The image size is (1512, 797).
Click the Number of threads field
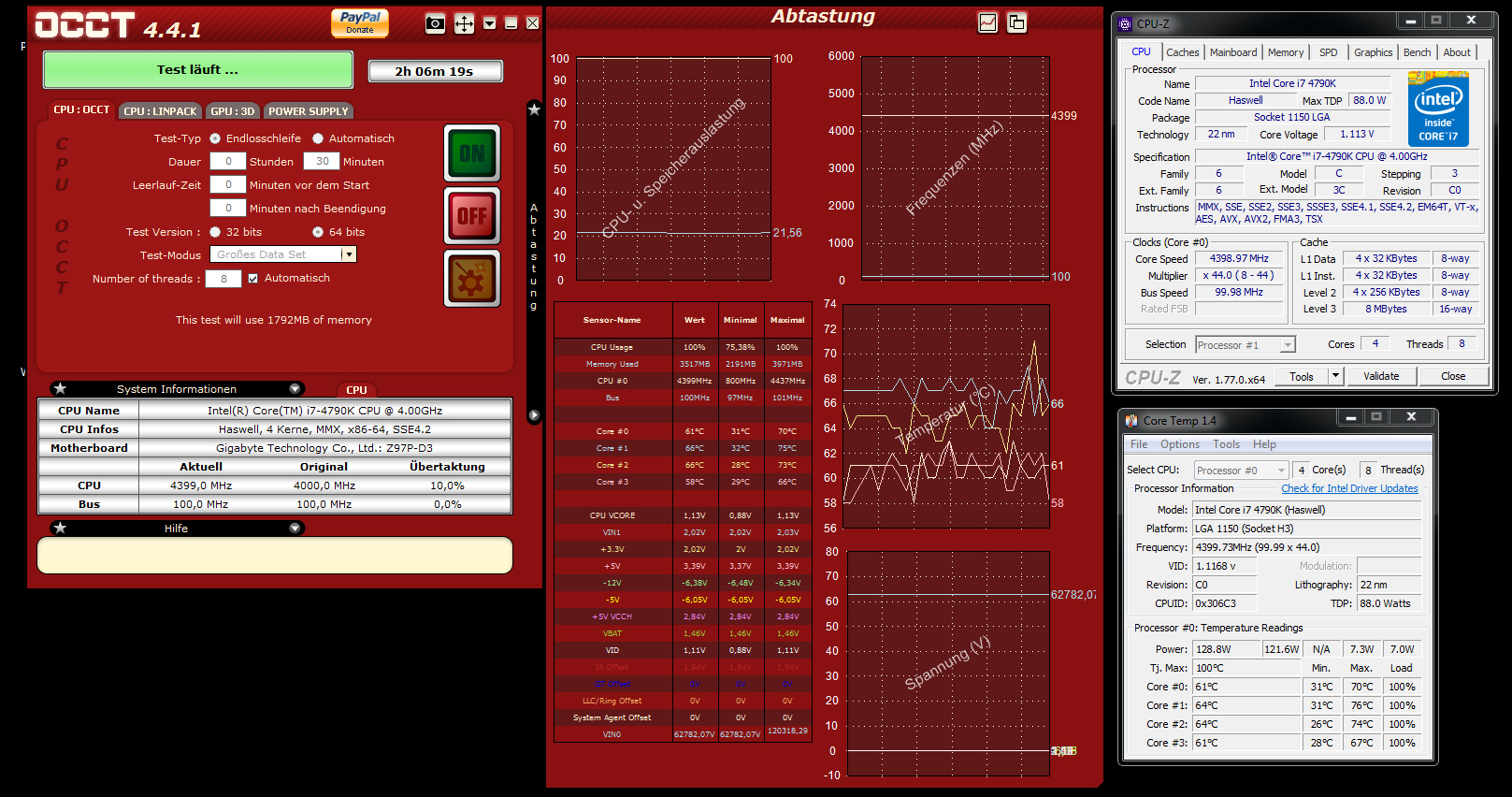pyautogui.click(x=223, y=278)
